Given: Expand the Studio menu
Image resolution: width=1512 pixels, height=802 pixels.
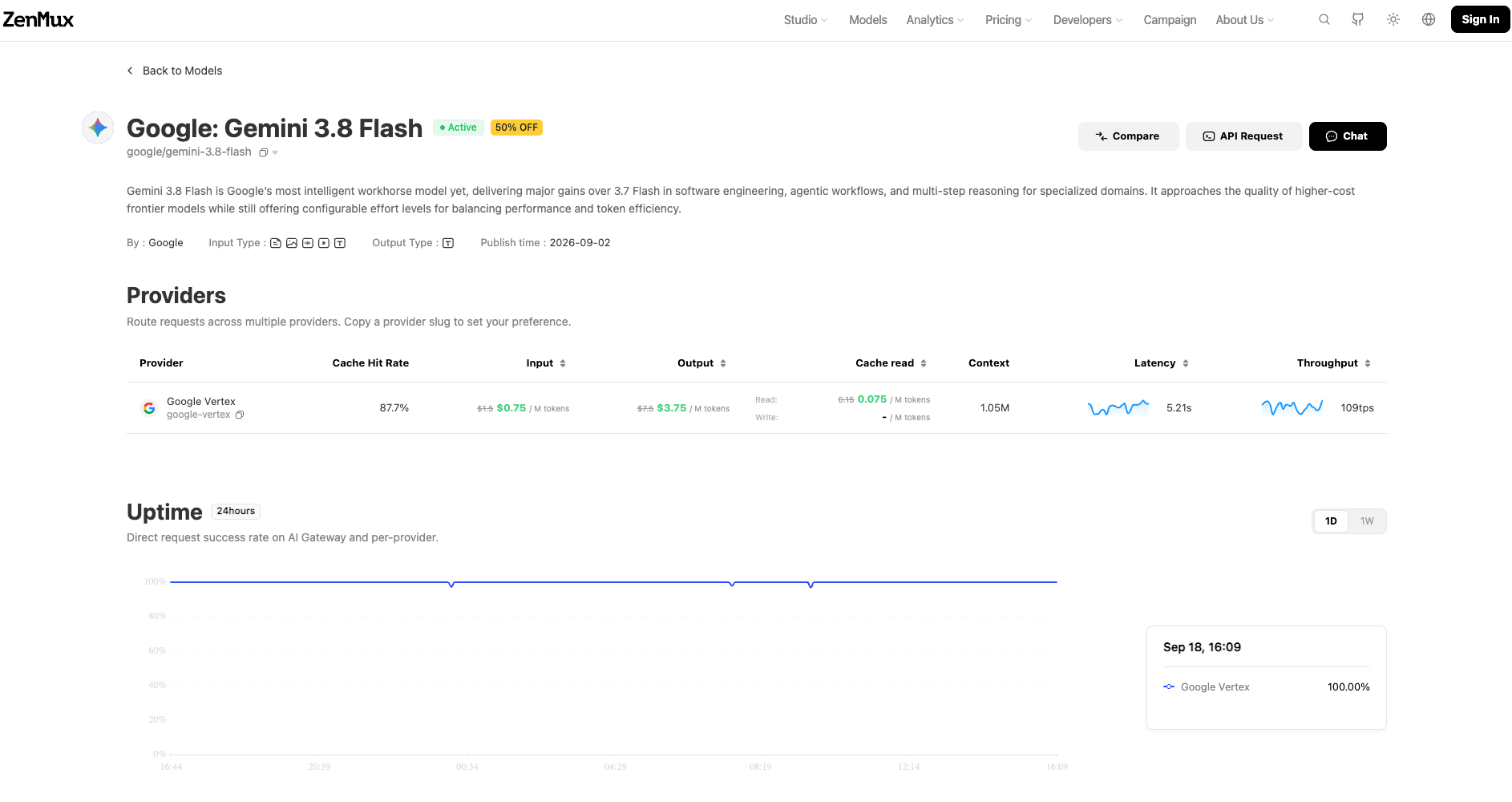Looking at the screenshot, I should coord(806,20).
